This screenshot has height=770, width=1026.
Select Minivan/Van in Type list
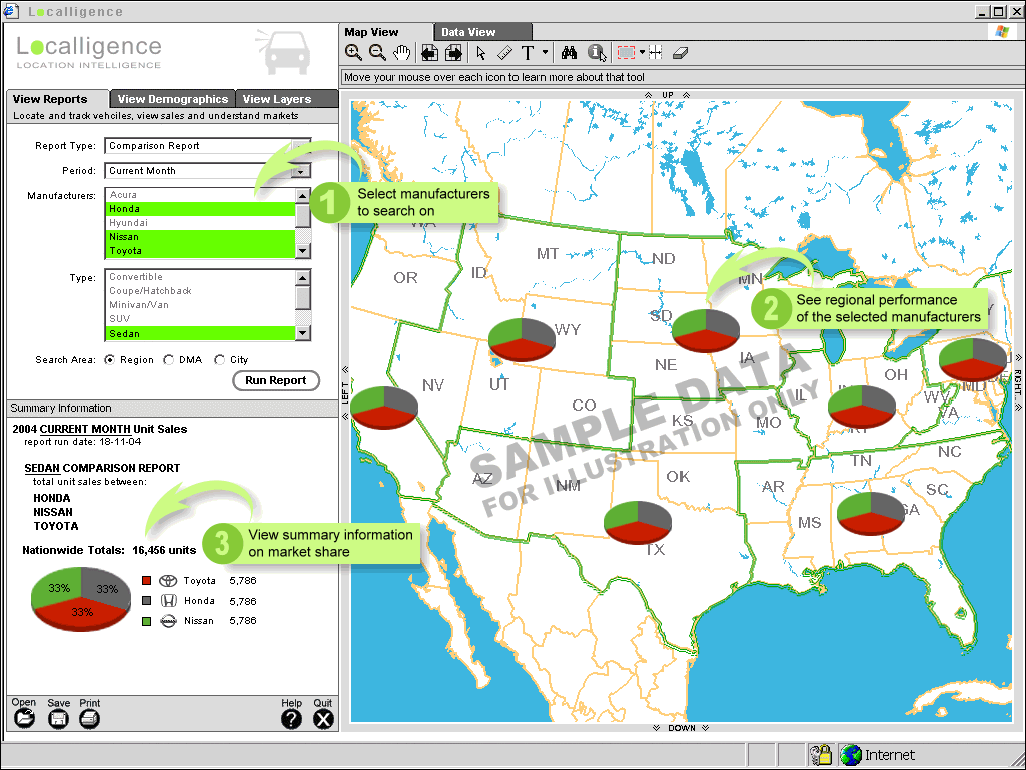[x=200, y=305]
